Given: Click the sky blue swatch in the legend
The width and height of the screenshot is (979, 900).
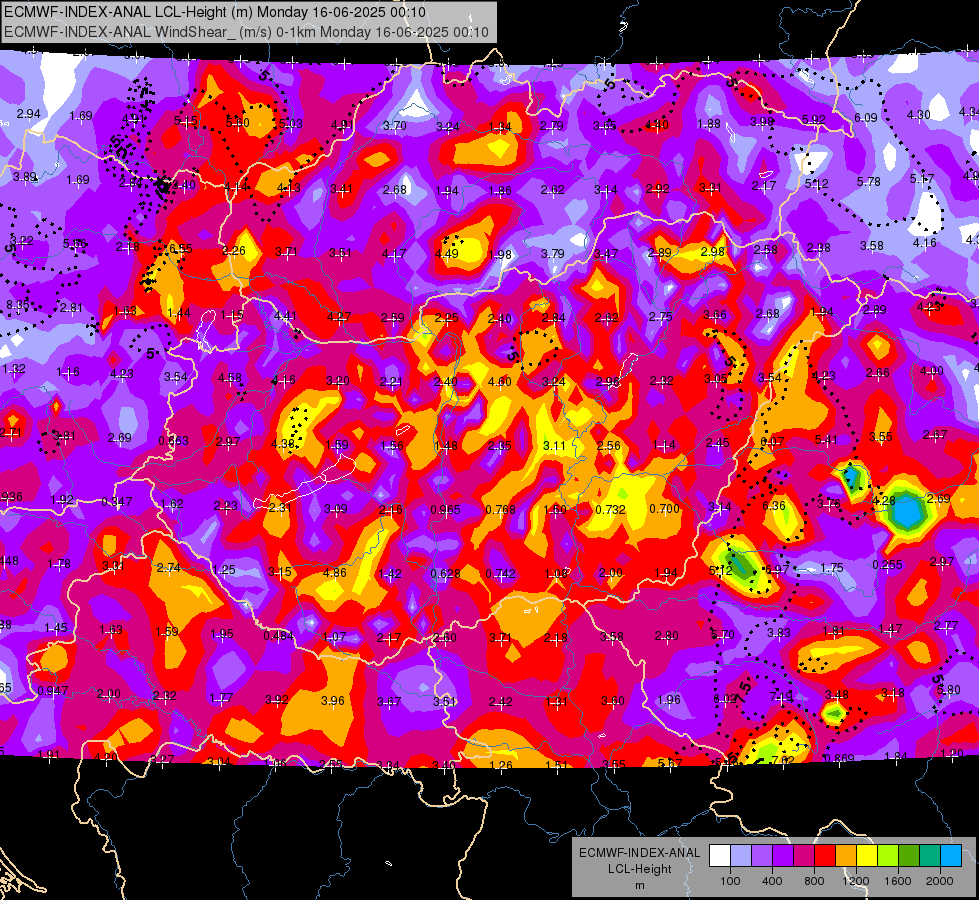Looking at the screenshot, I should click(x=951, y=856).
